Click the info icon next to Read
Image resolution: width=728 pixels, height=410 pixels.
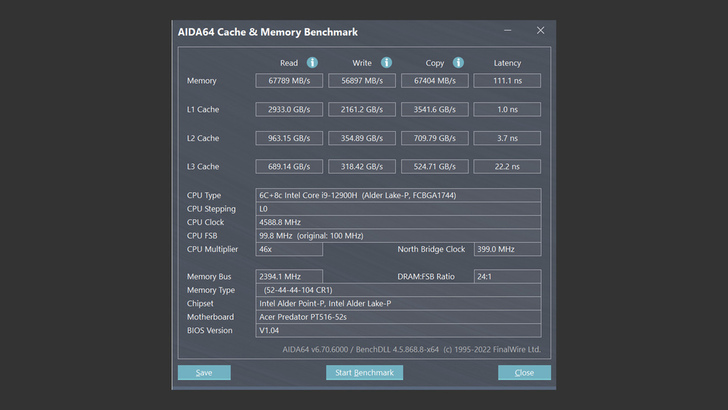coord(312,63)
